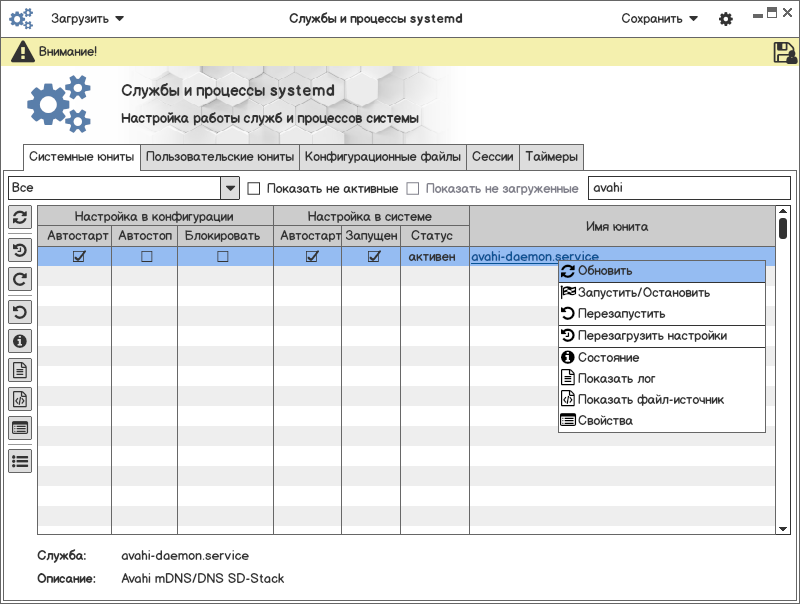Open settings via the top gear icon
The image size is (800, 604).
coord(726,19)
